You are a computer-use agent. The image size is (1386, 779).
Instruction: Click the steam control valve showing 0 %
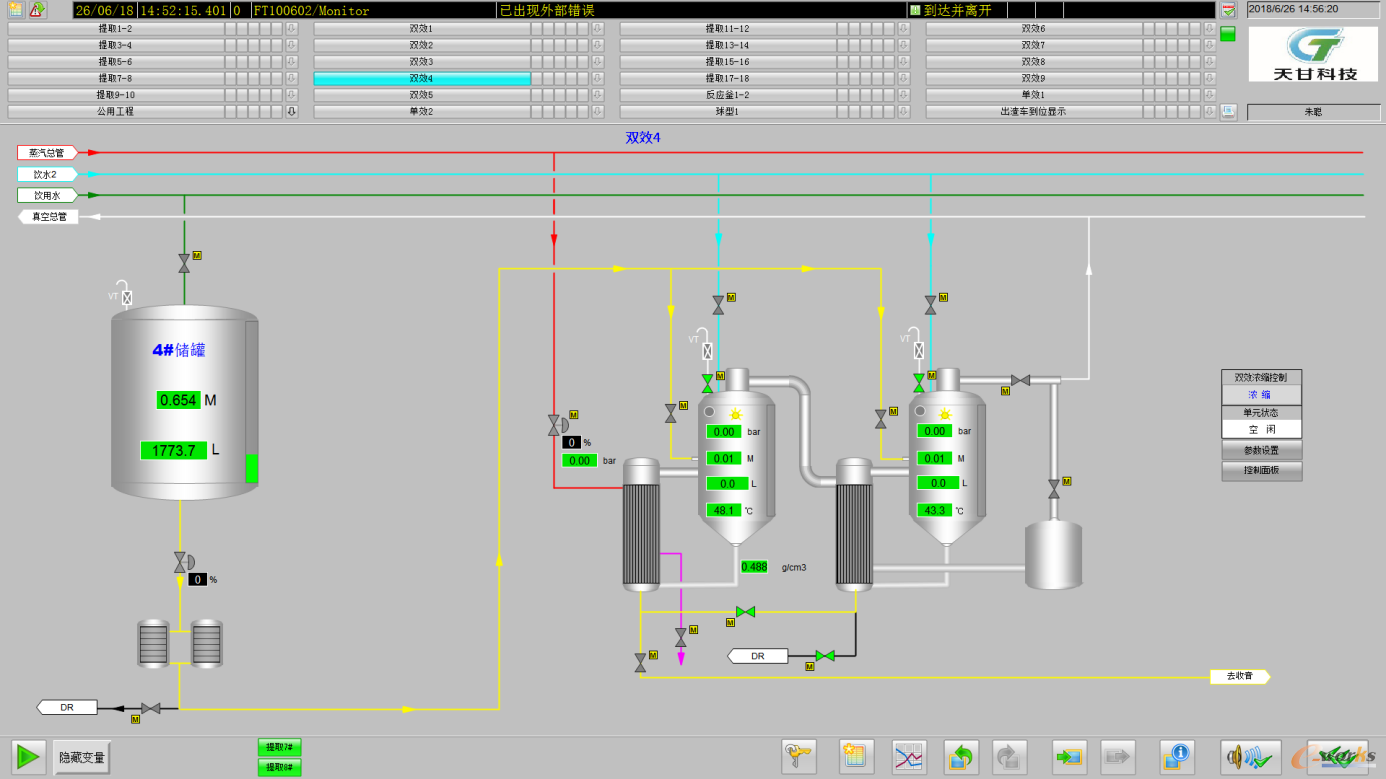[x=555, y=425]
